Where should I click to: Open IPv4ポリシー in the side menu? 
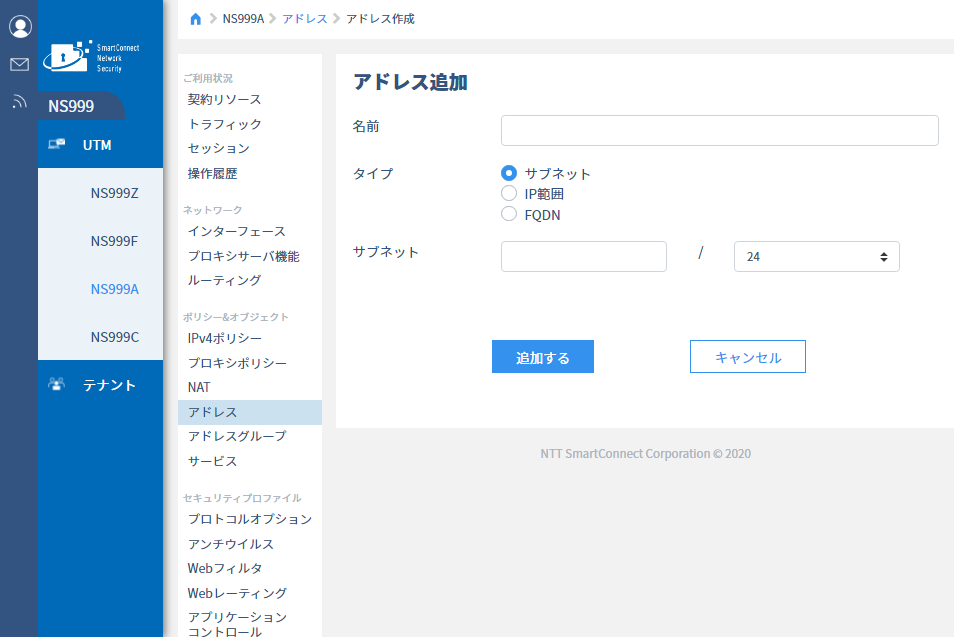(x=225, y=338)
